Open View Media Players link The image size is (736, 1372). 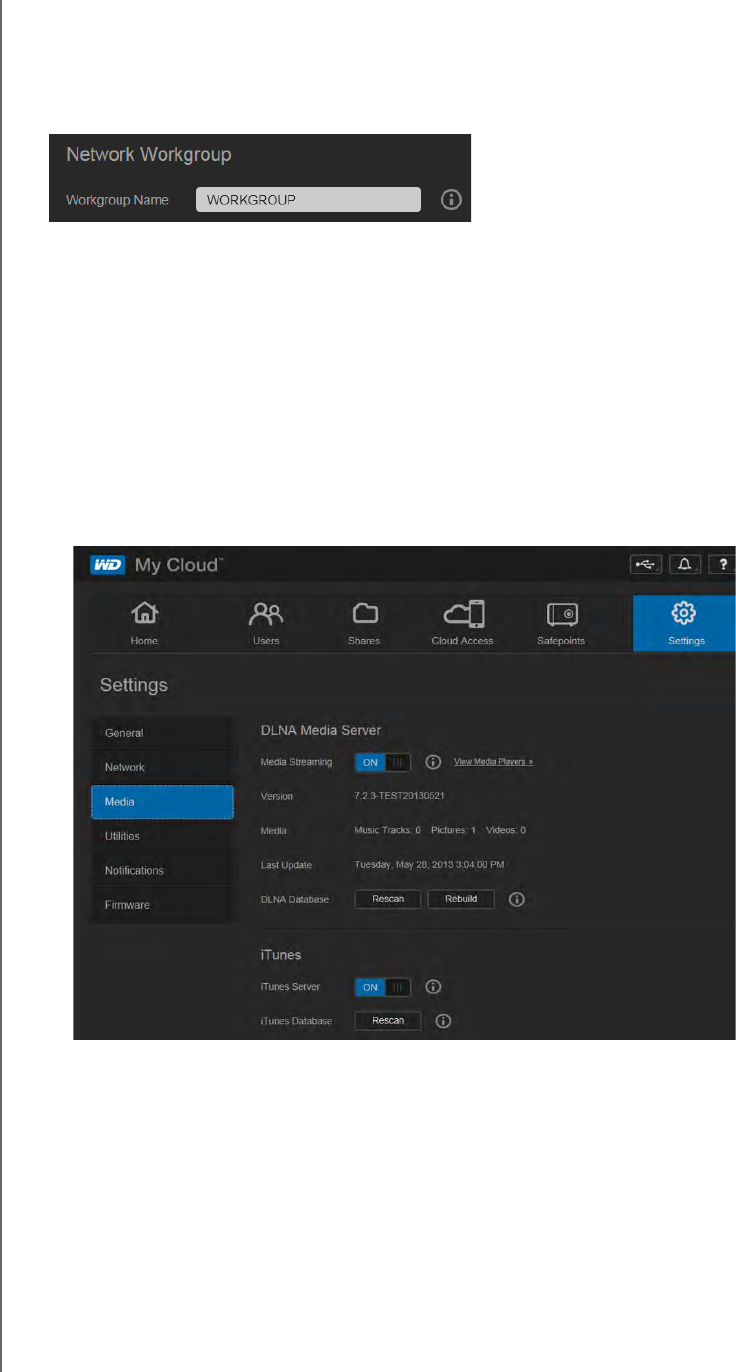click(x=493, y=762)
